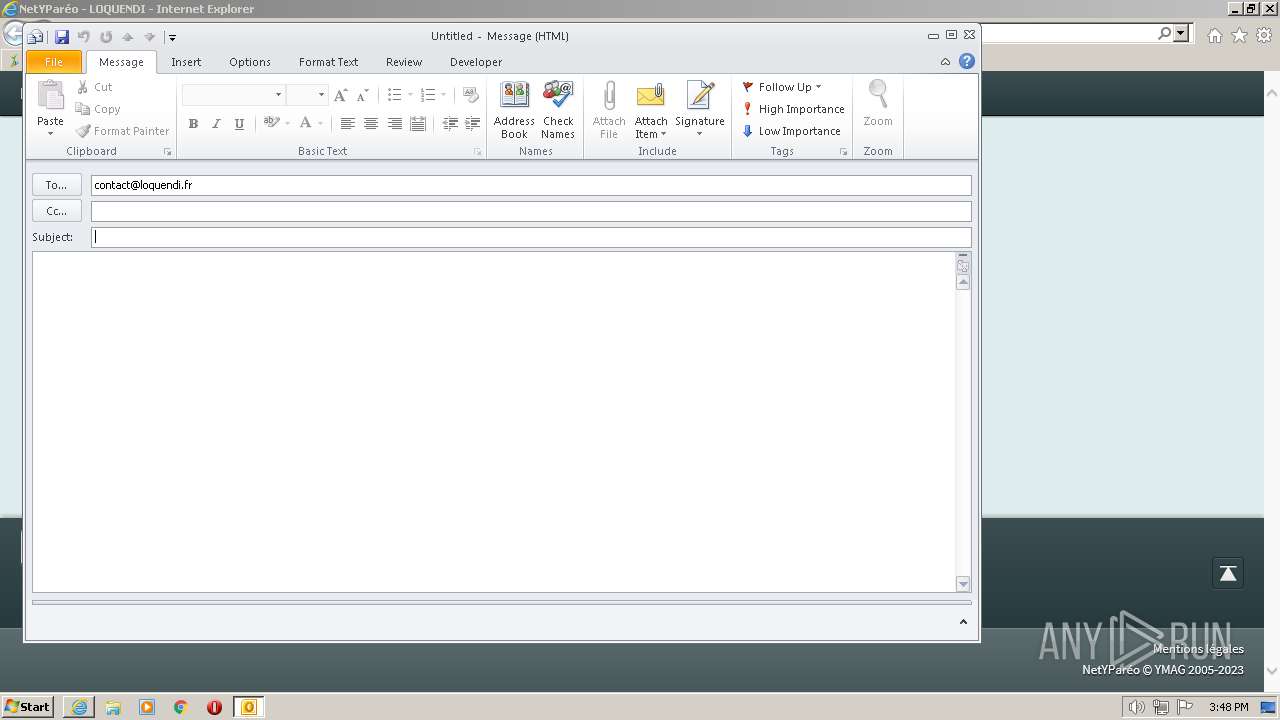
Task: Click the Redo icon in the quick access toolbar
Action: [x=106, y=37]
